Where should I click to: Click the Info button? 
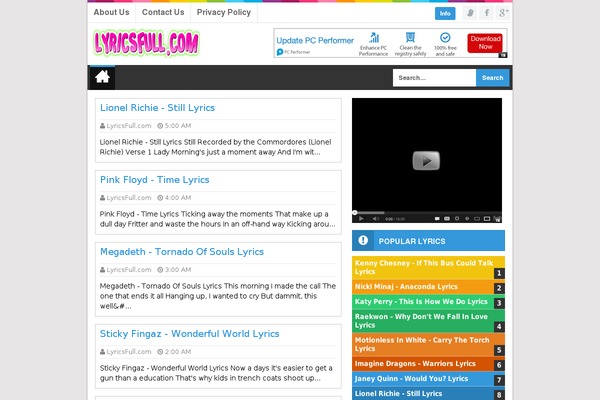point(445,13)
